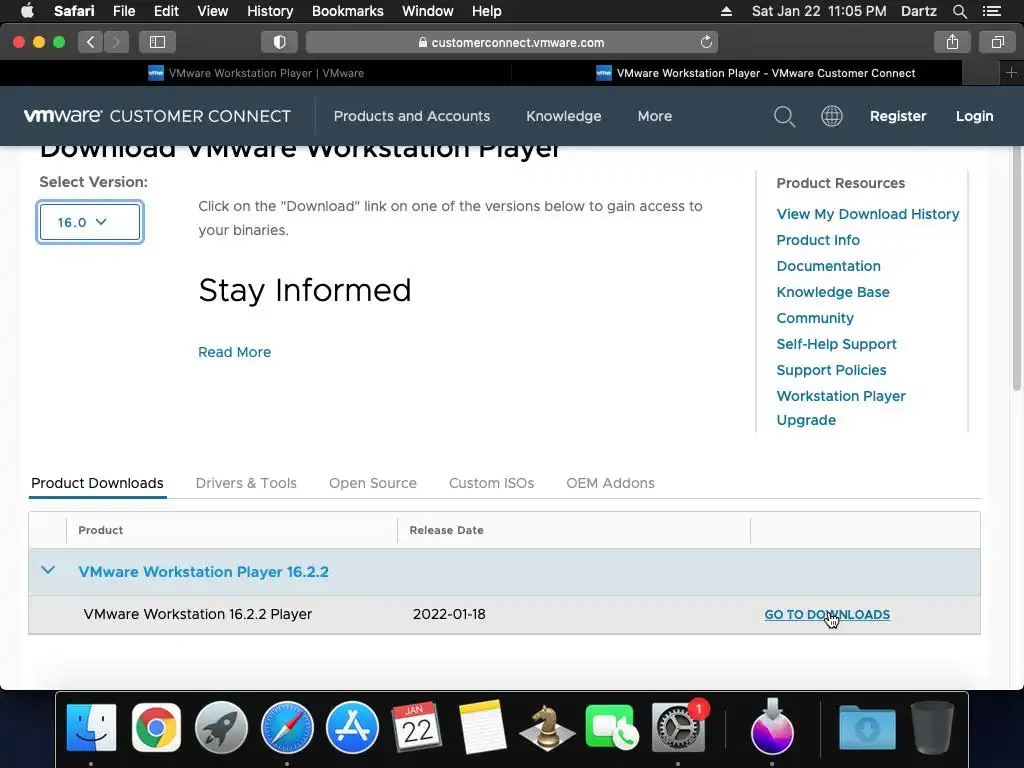
Task: Open the Self-Help Support link
Action: [x=836, y=344]
